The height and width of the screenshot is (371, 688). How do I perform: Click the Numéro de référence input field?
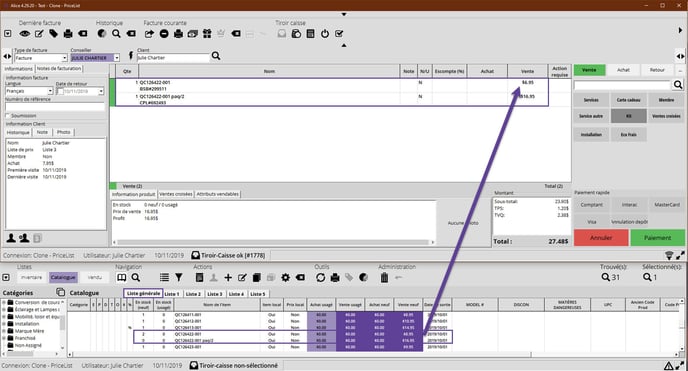point(55,107)
